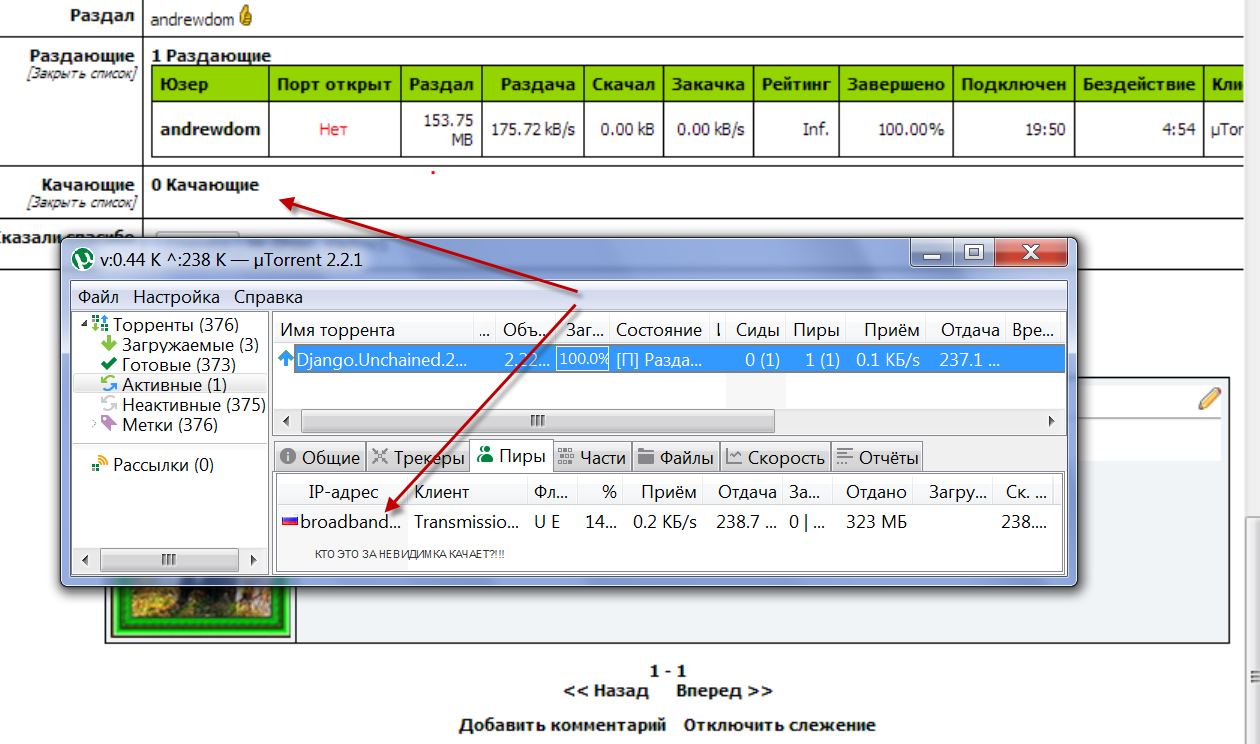Select the Неактивные (375) category

(x=194, y=405)
